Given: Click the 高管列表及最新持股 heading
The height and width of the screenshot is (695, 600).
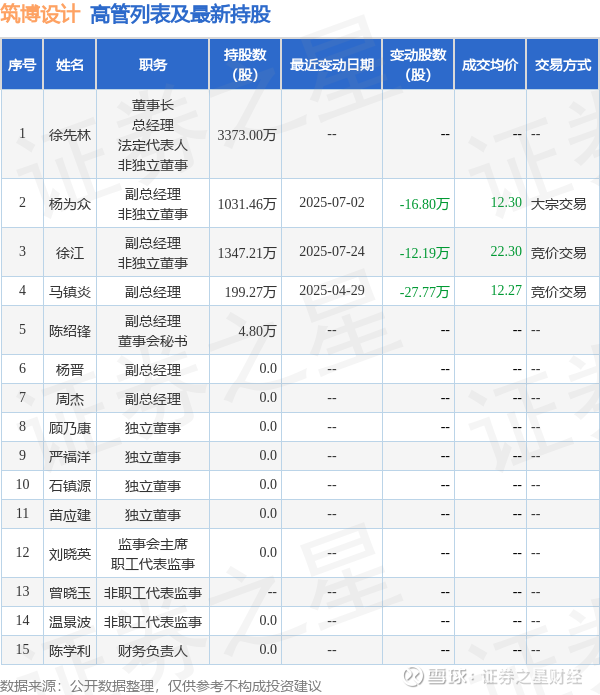Looking at the screenshot, I should [x=180, y=14].
